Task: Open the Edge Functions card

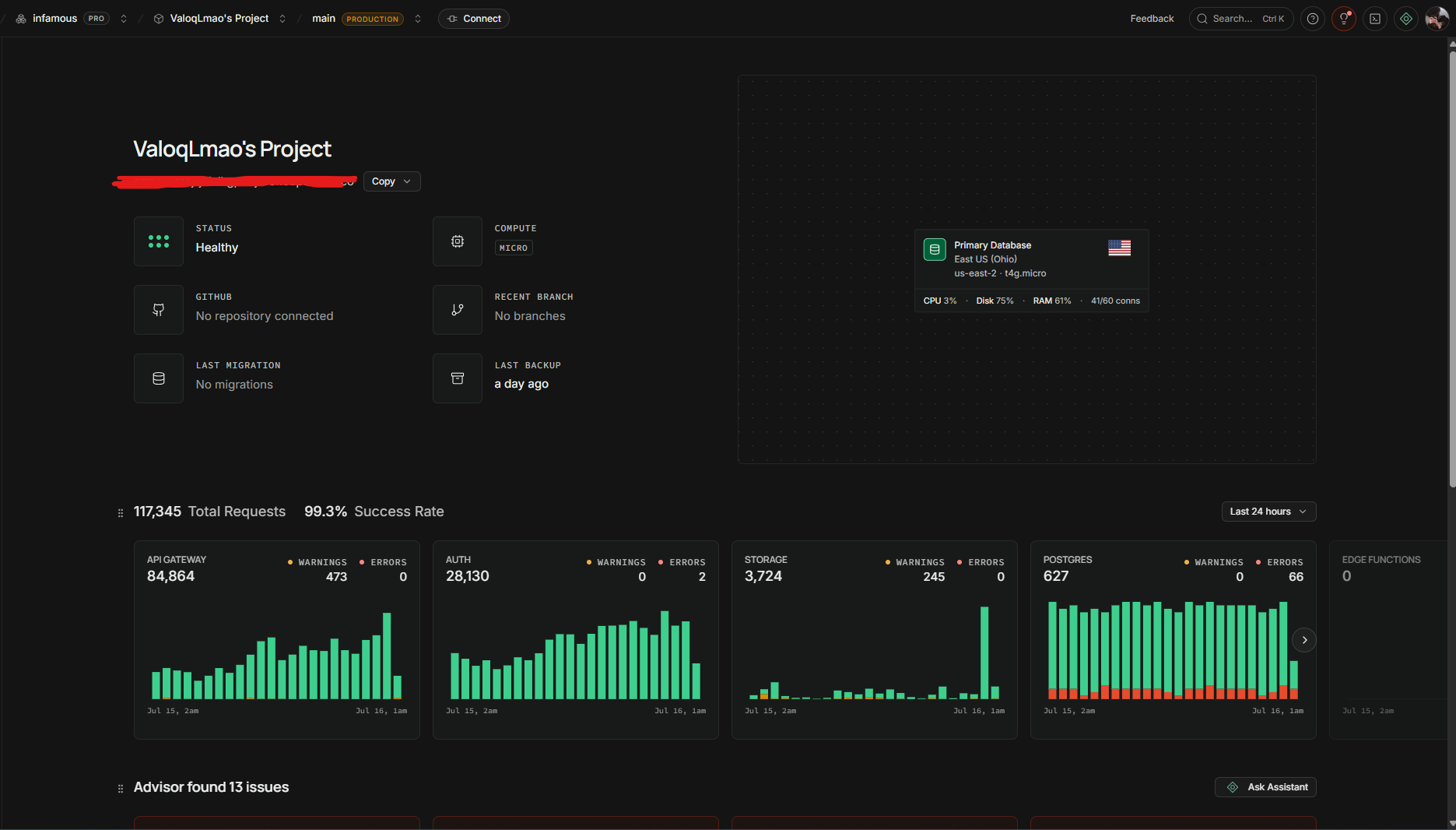Action: [x=1388, y=640]
